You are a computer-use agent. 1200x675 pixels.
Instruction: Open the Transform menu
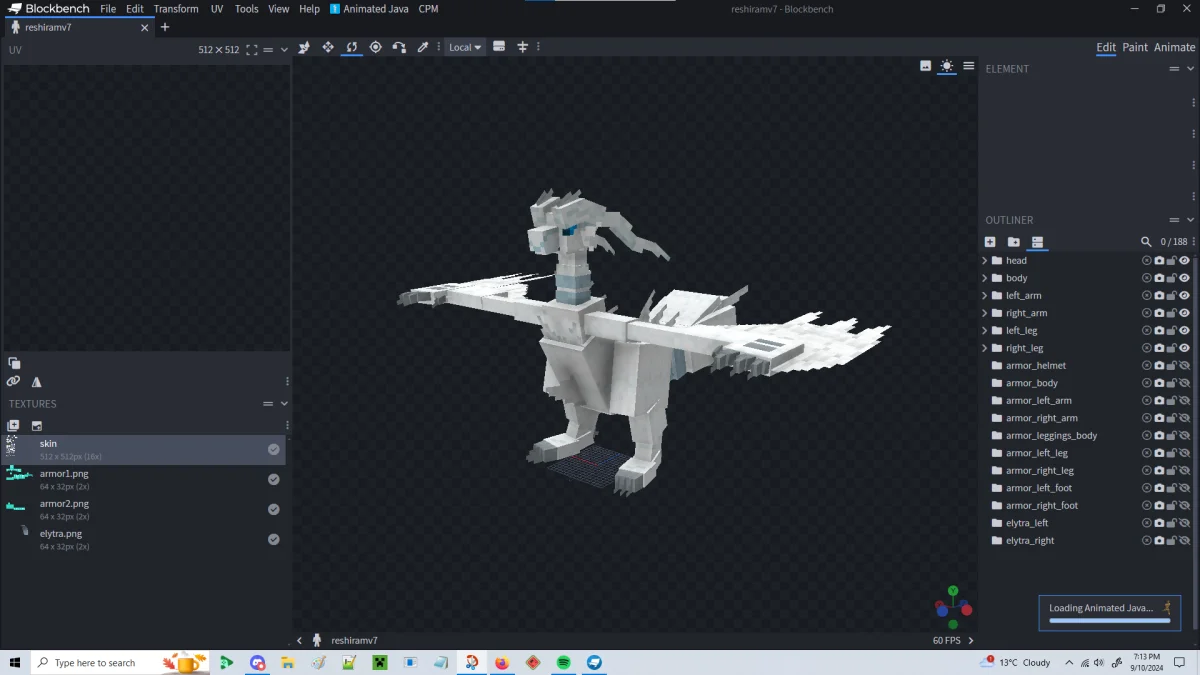tap(176, 9)
